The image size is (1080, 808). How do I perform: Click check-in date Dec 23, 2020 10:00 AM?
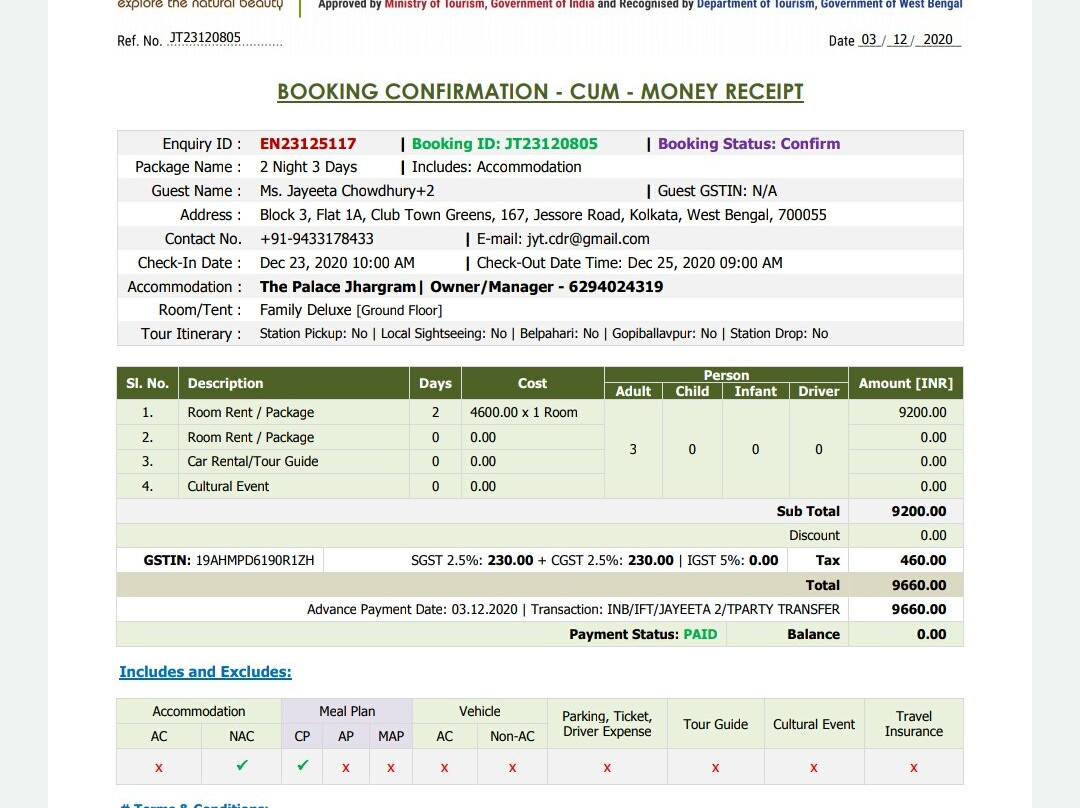(x=337, y=262)
